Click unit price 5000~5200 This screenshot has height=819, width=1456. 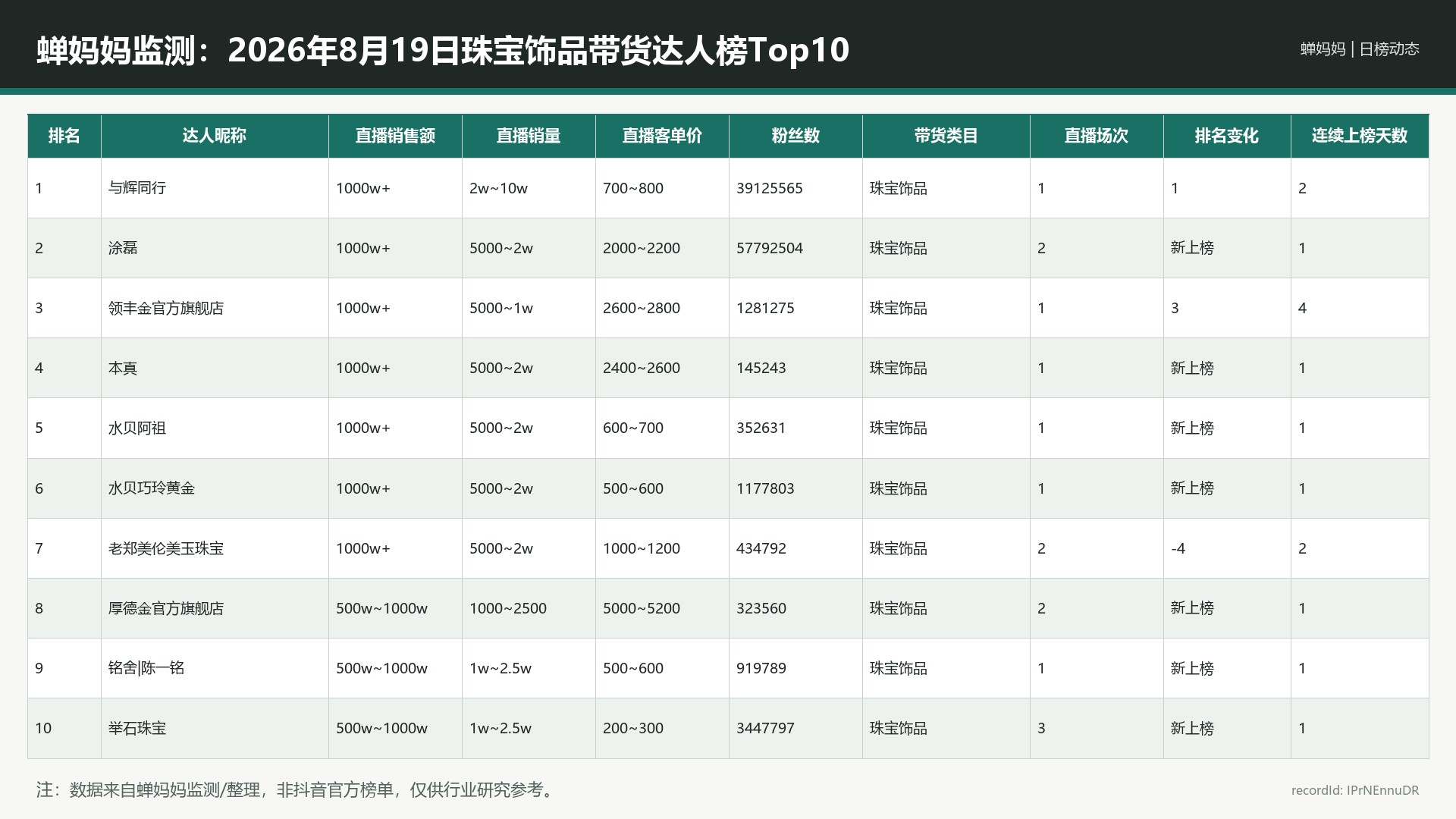tap(642, 608)
